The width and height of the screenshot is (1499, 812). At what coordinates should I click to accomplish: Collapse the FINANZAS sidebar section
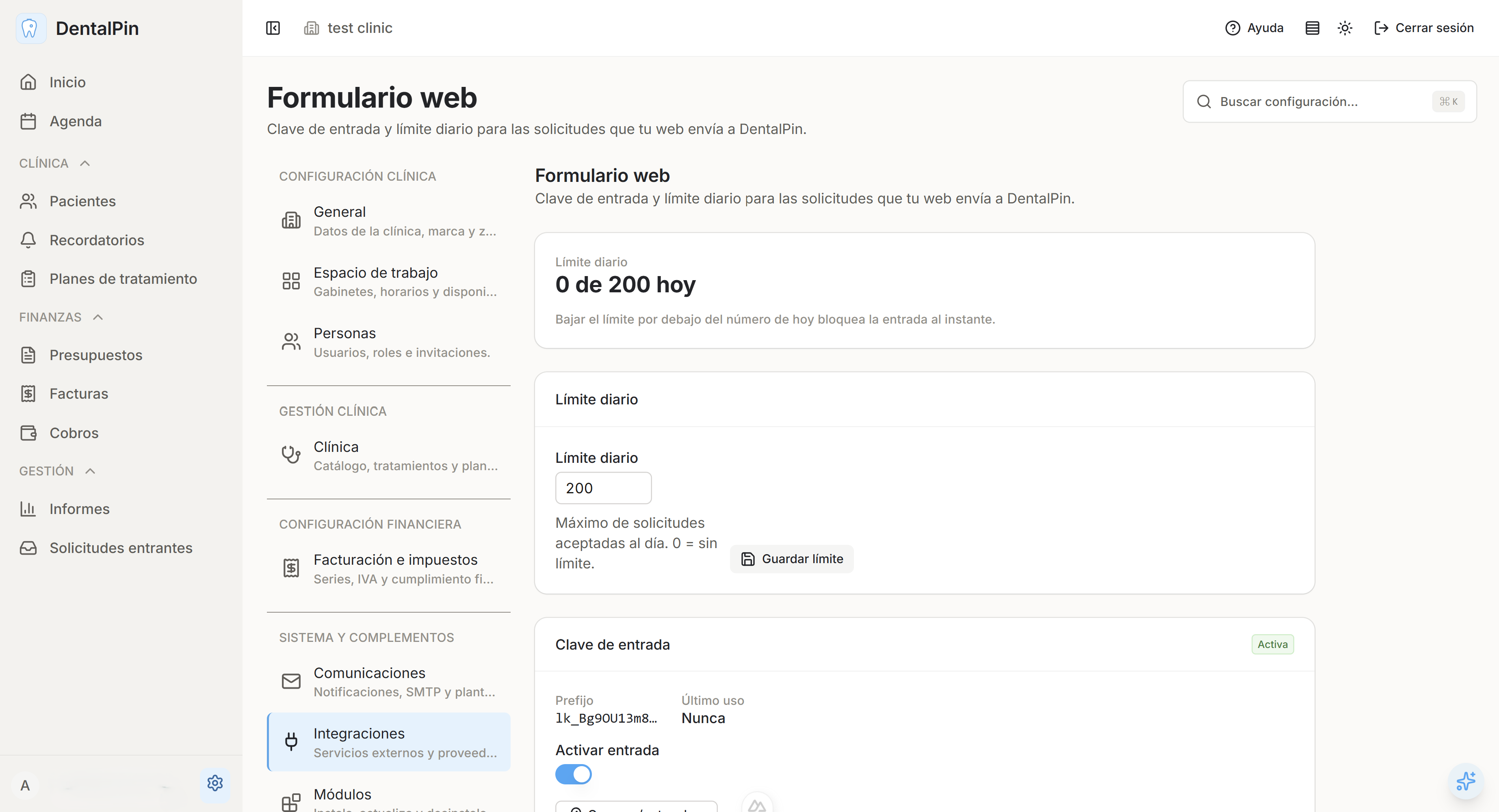(61, 317)
